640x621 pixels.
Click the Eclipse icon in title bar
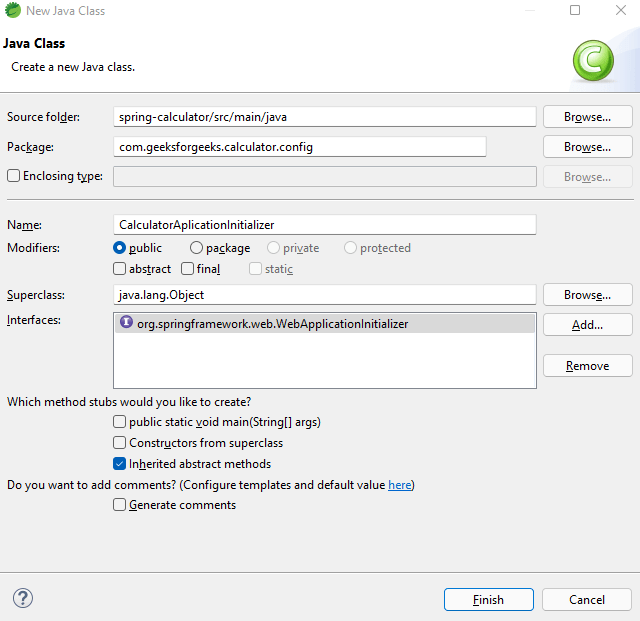point(12,11)
